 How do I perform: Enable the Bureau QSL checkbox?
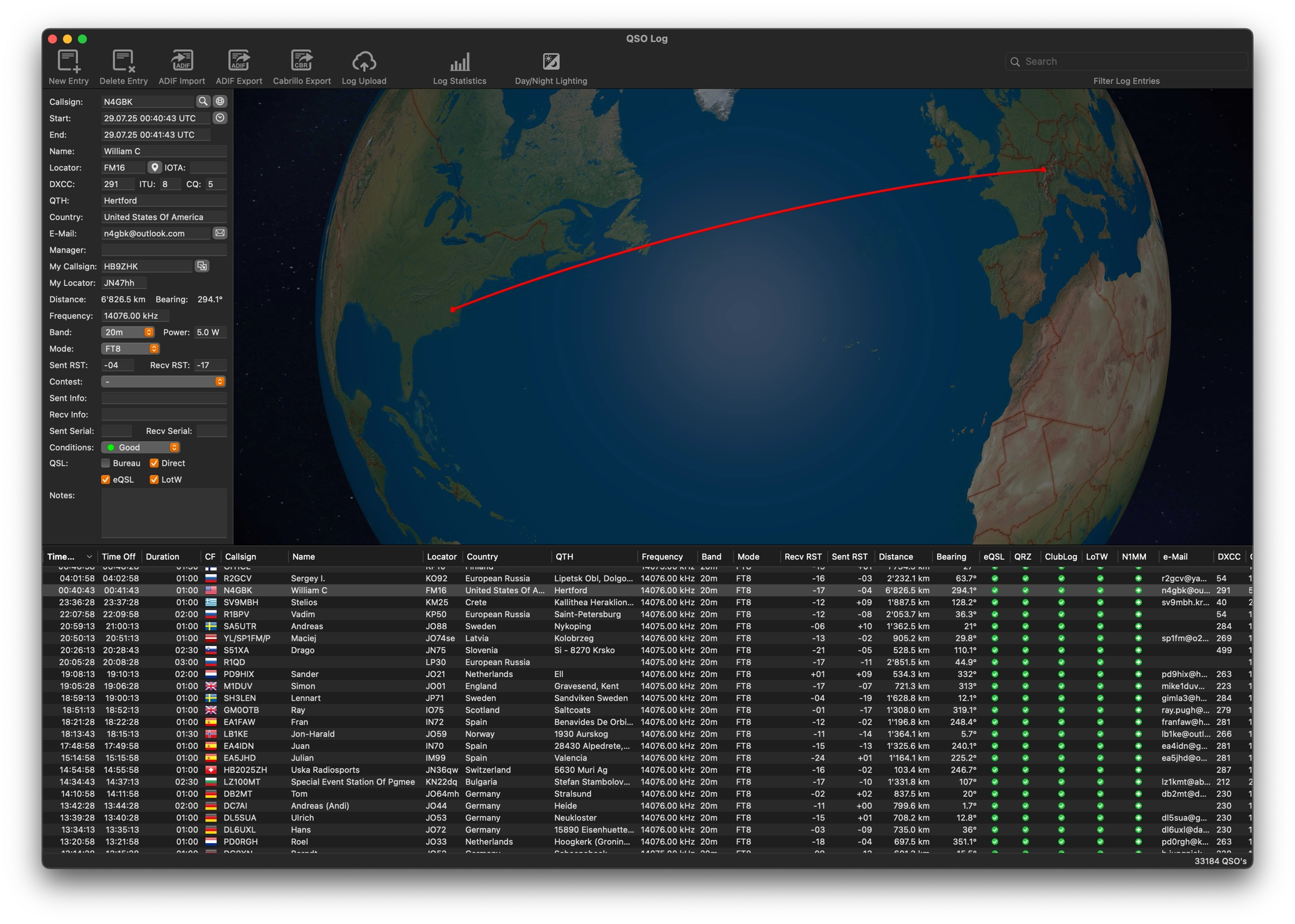tap(105, 463)
